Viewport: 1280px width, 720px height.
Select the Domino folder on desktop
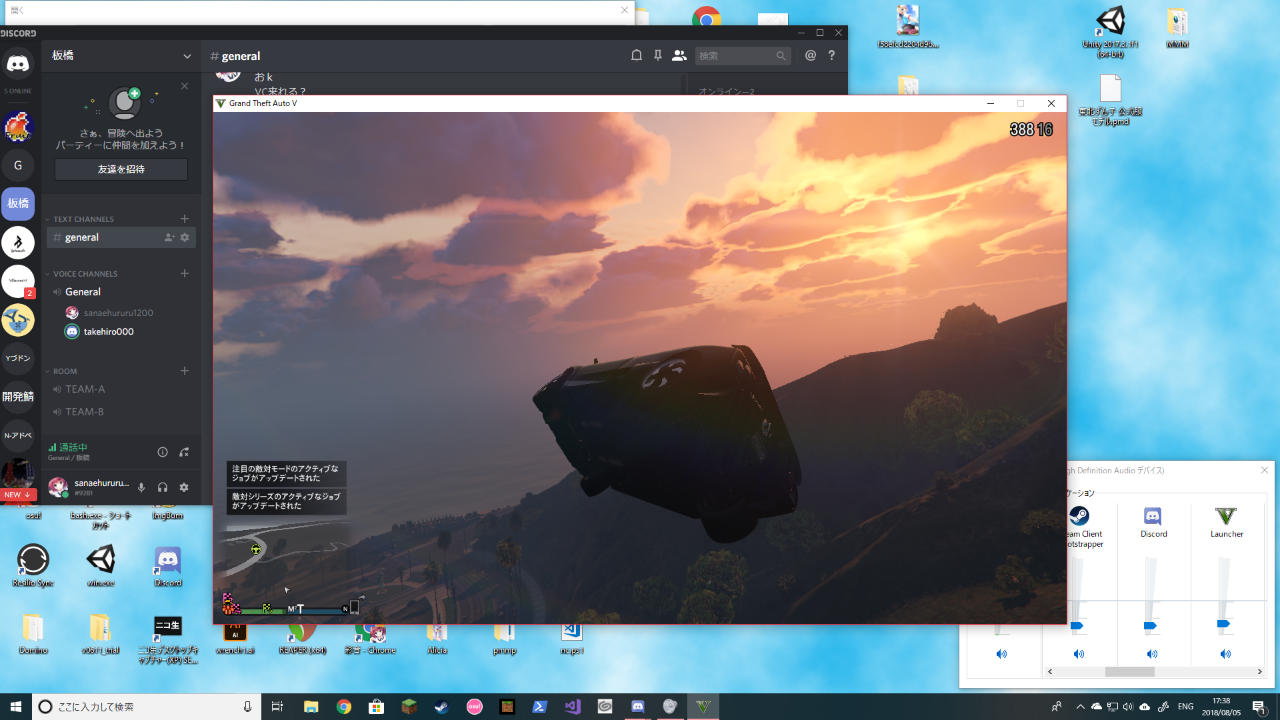(33, 634)
